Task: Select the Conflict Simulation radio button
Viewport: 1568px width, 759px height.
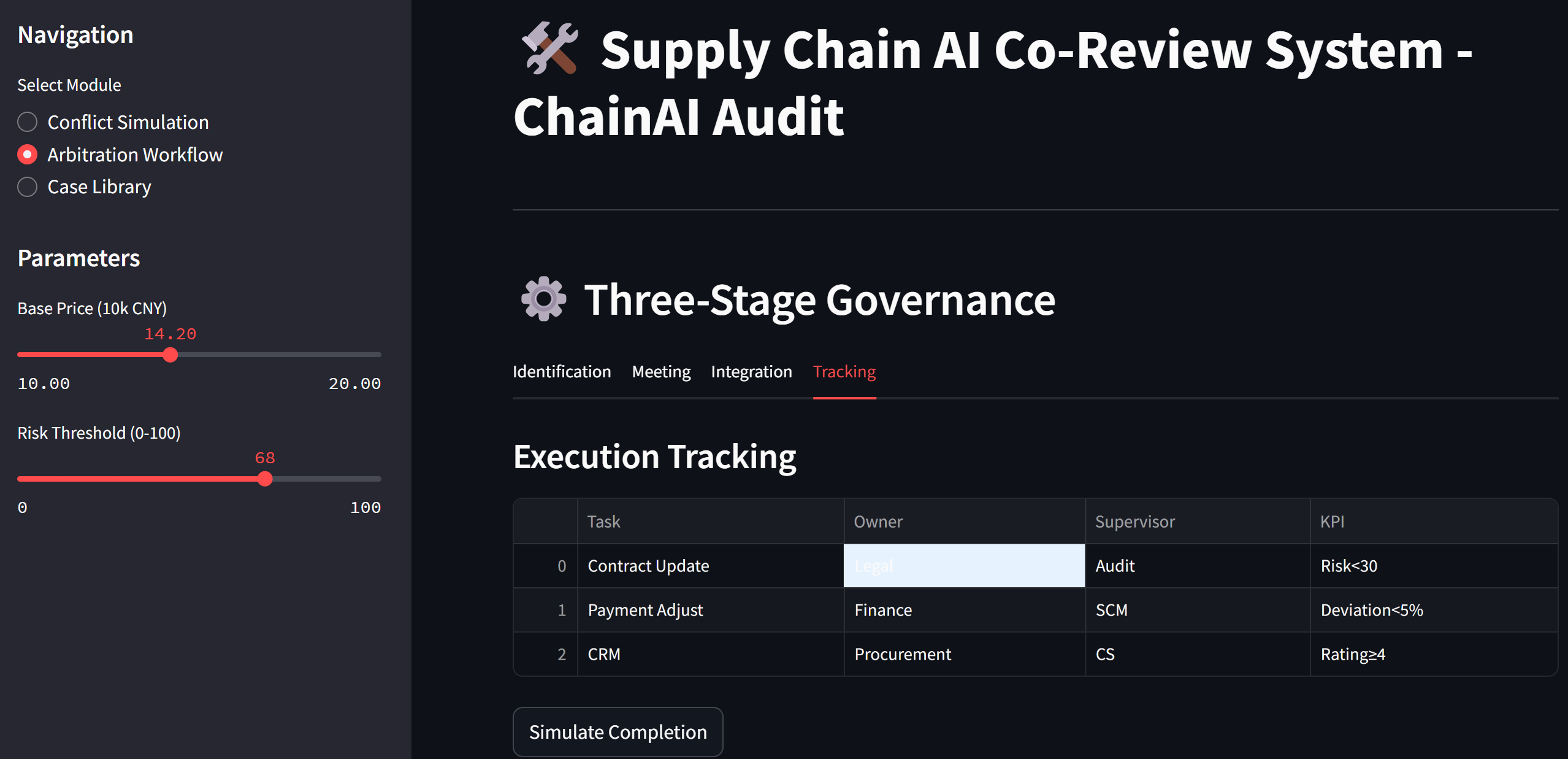Action: (x=27, y=122)
